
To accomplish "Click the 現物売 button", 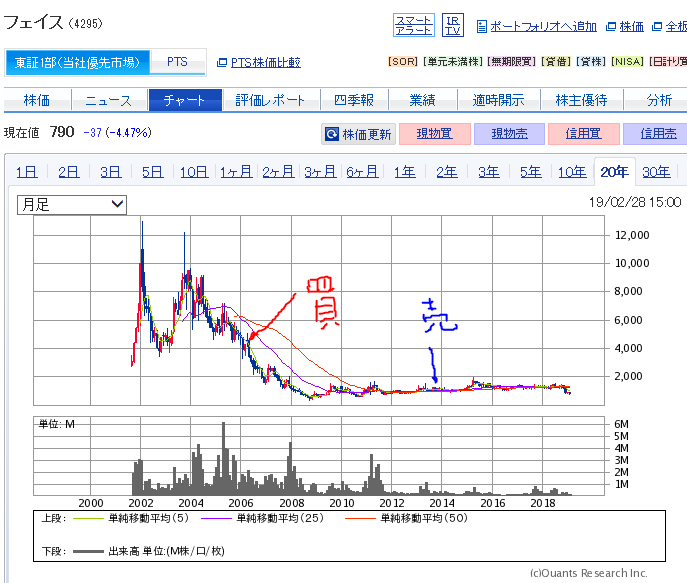I will tap(509, 134).
